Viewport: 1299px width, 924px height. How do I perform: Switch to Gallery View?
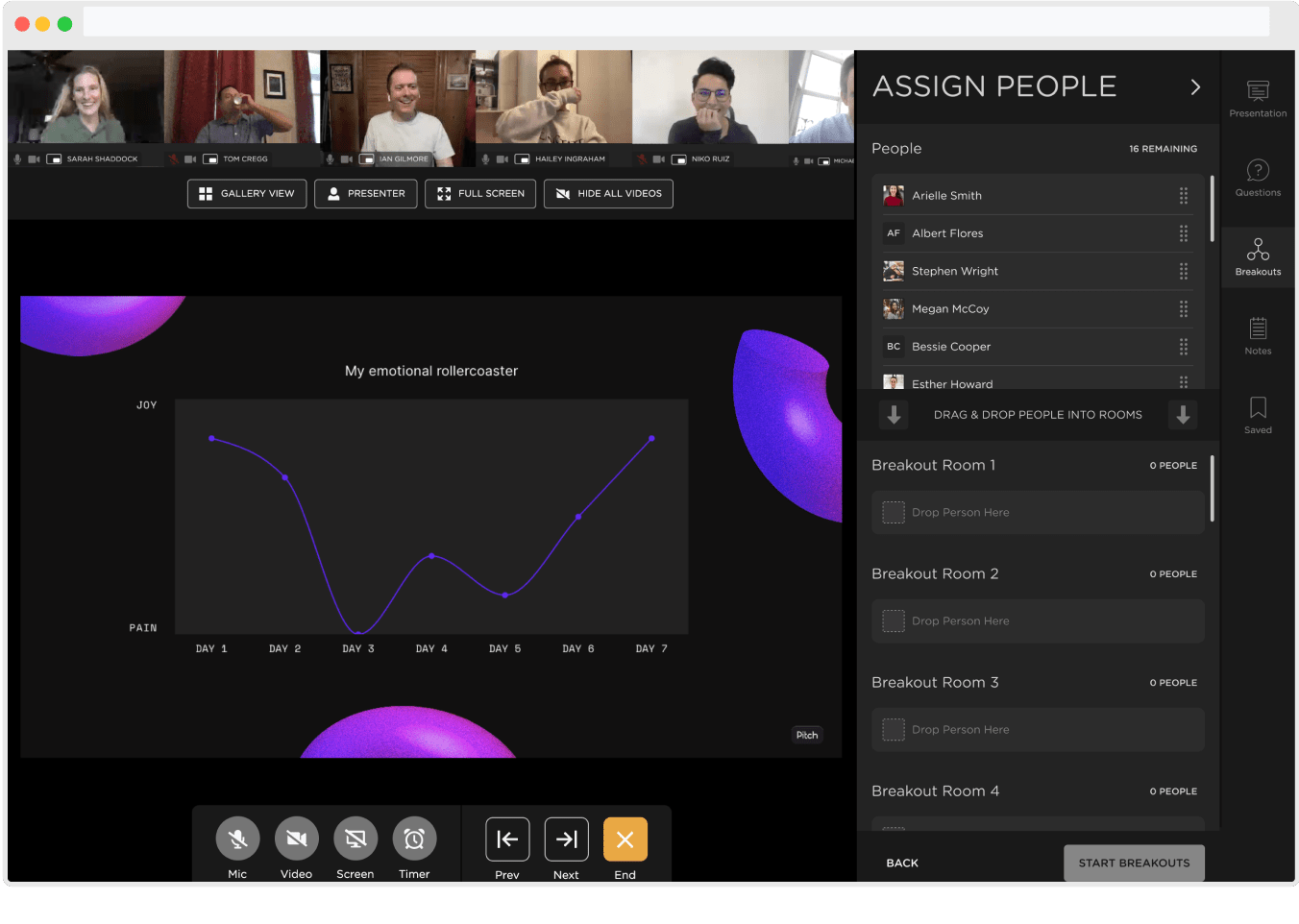tap(247, 193)
